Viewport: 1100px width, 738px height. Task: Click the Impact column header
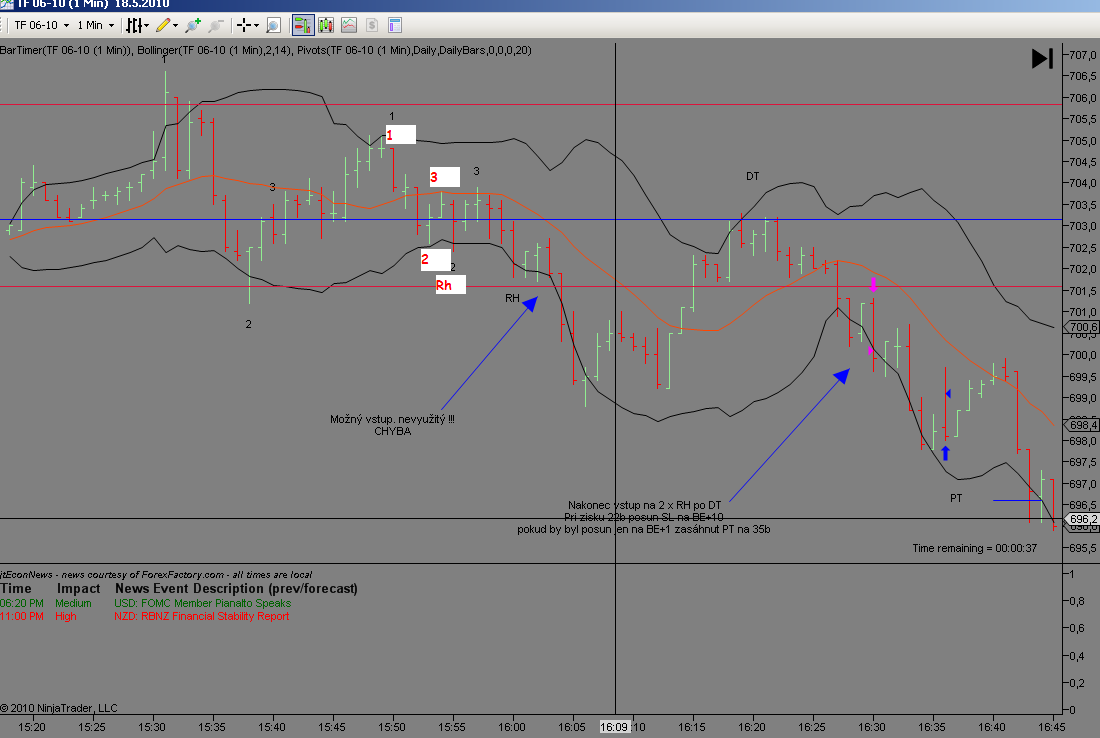pos(79,589)
